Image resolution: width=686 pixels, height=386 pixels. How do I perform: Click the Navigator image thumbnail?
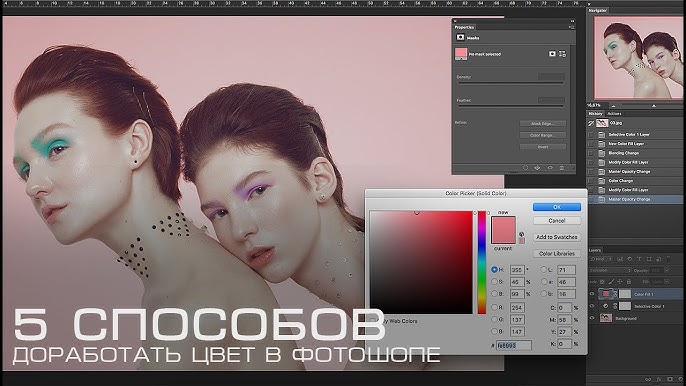tap(638, 58)
